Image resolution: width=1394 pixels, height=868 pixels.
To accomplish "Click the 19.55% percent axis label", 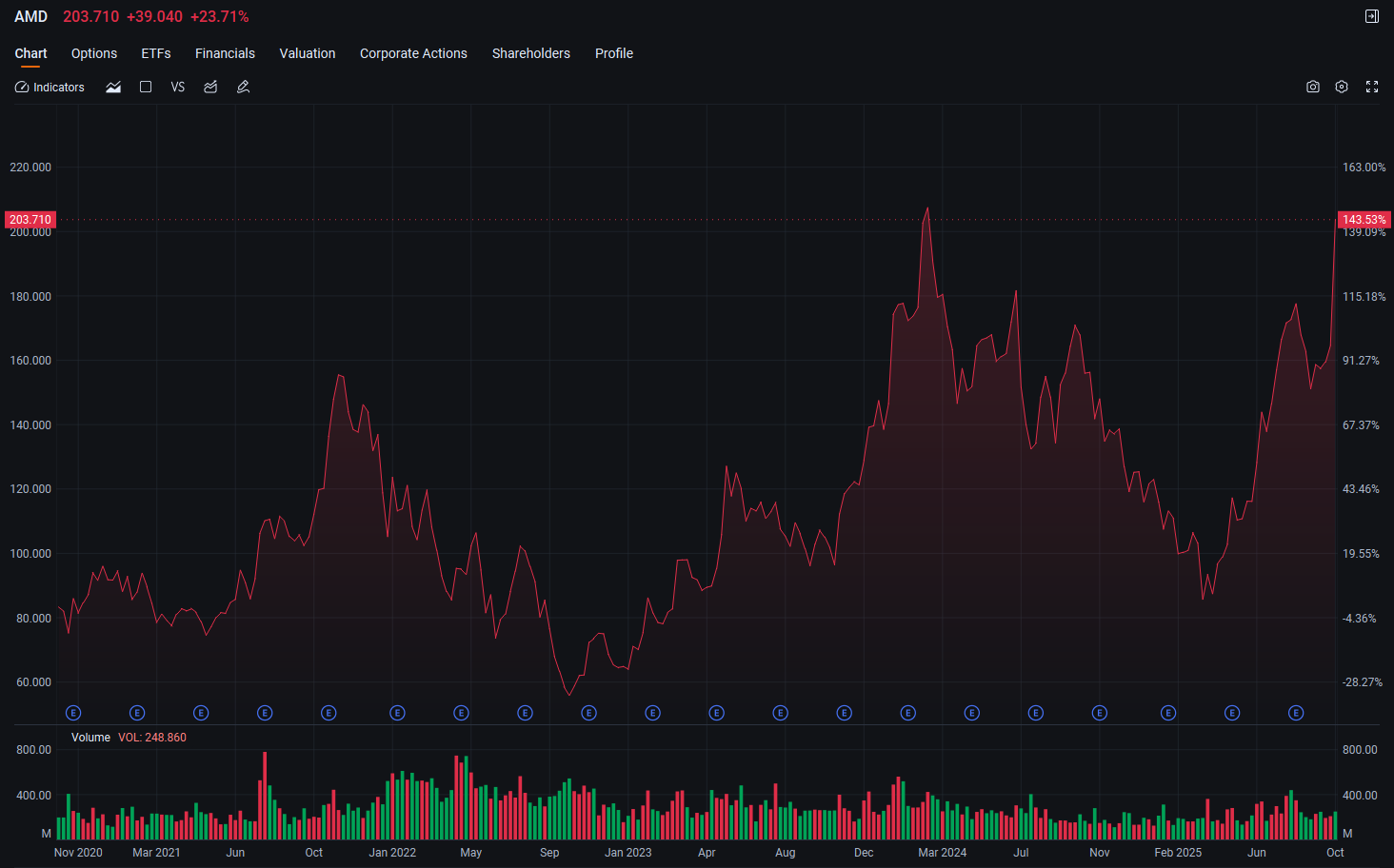I will pos(1361,554).
